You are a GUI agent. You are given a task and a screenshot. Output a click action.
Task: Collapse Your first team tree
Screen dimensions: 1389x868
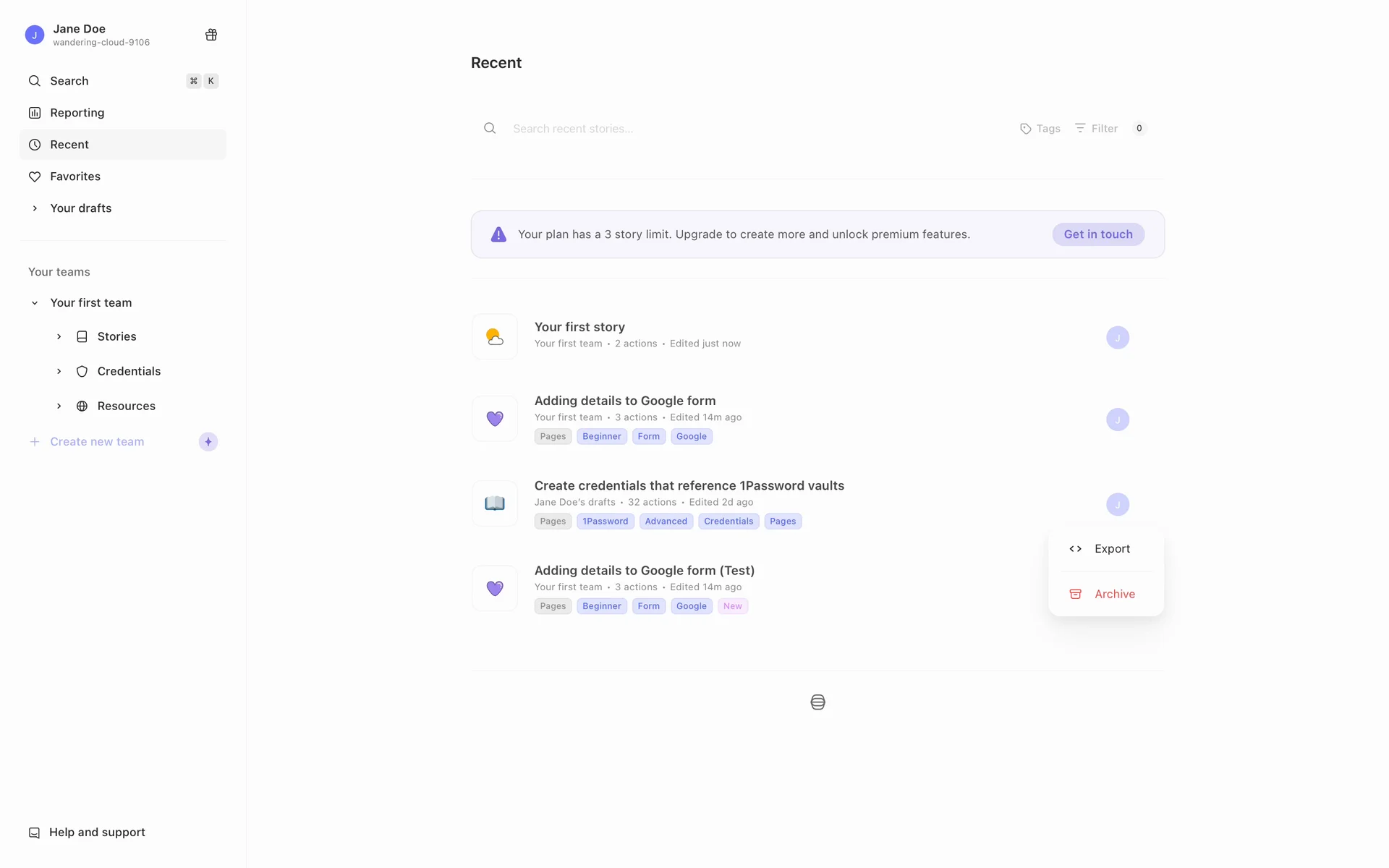[x=35, y=303]
